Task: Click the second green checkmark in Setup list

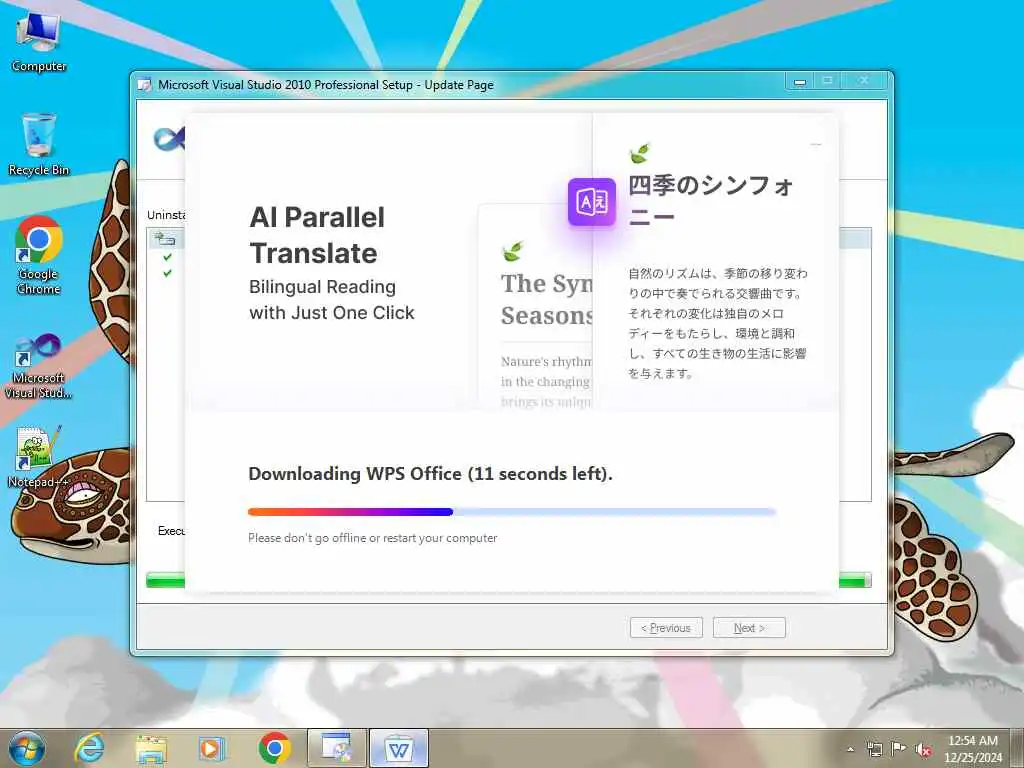Action: click(168, 273)
